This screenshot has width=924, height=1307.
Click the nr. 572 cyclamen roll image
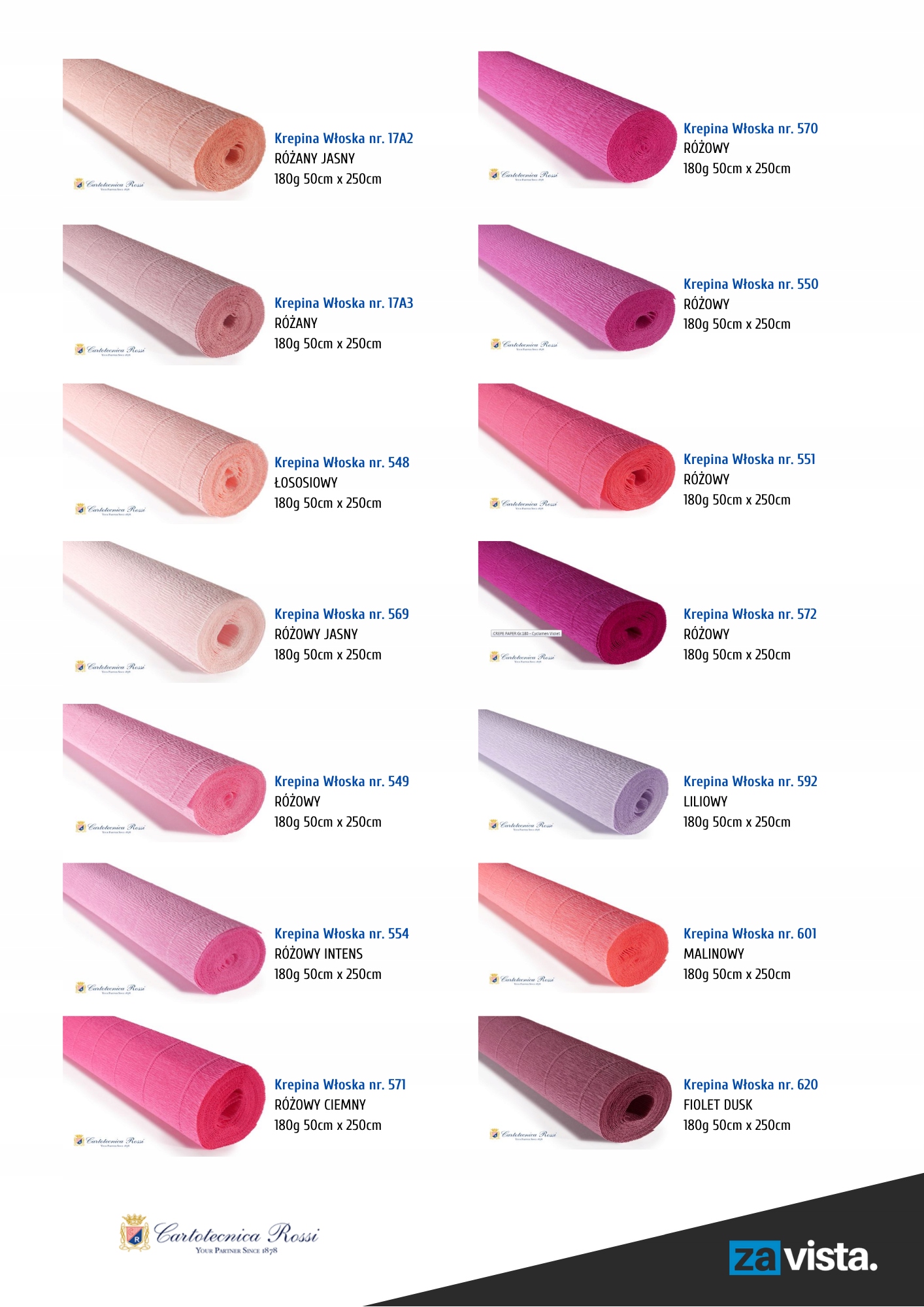[573, 605]
